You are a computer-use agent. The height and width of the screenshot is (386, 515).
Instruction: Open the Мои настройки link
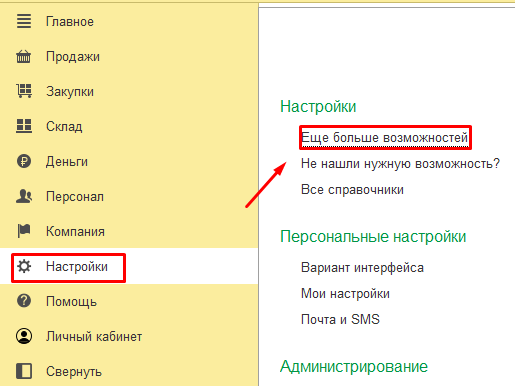tap(345, 293)
